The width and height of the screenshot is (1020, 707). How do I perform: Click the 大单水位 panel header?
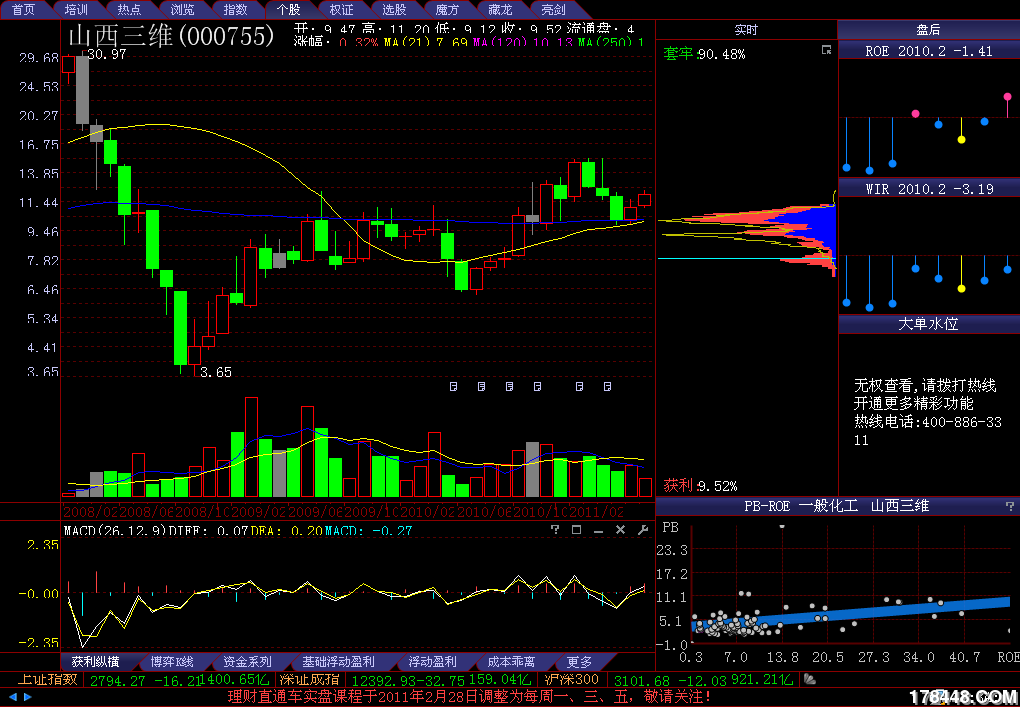pyautogui.click(x=928, y=324)
